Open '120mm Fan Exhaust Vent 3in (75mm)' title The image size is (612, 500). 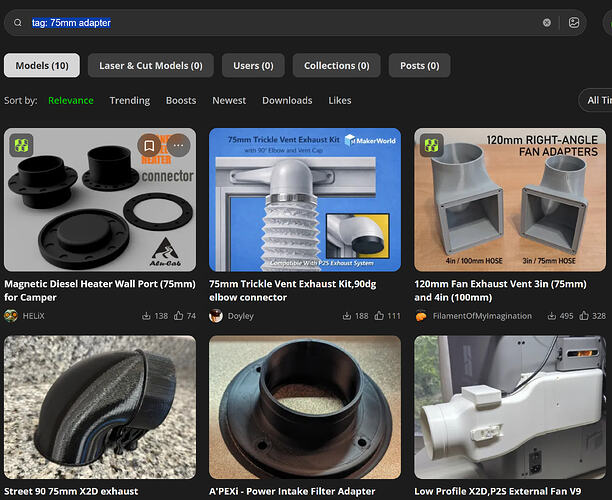coord(500,290)
